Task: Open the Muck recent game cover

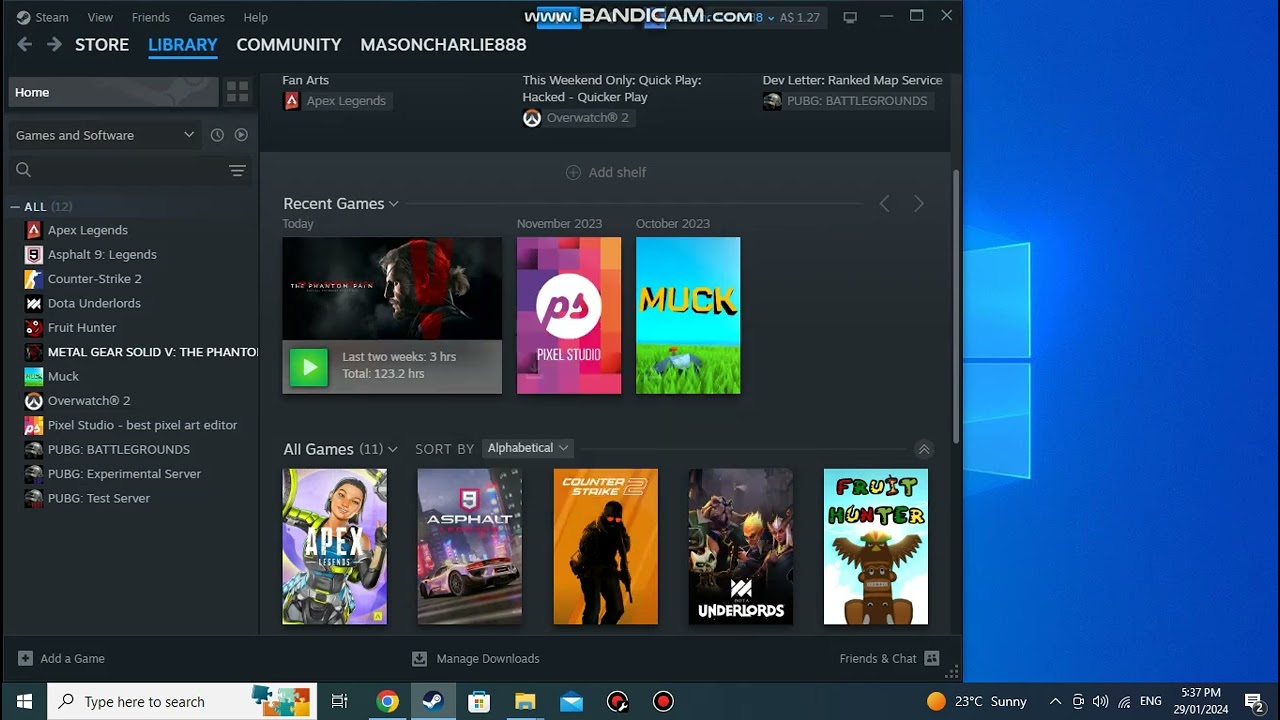Action: click(x=688, y=315)
